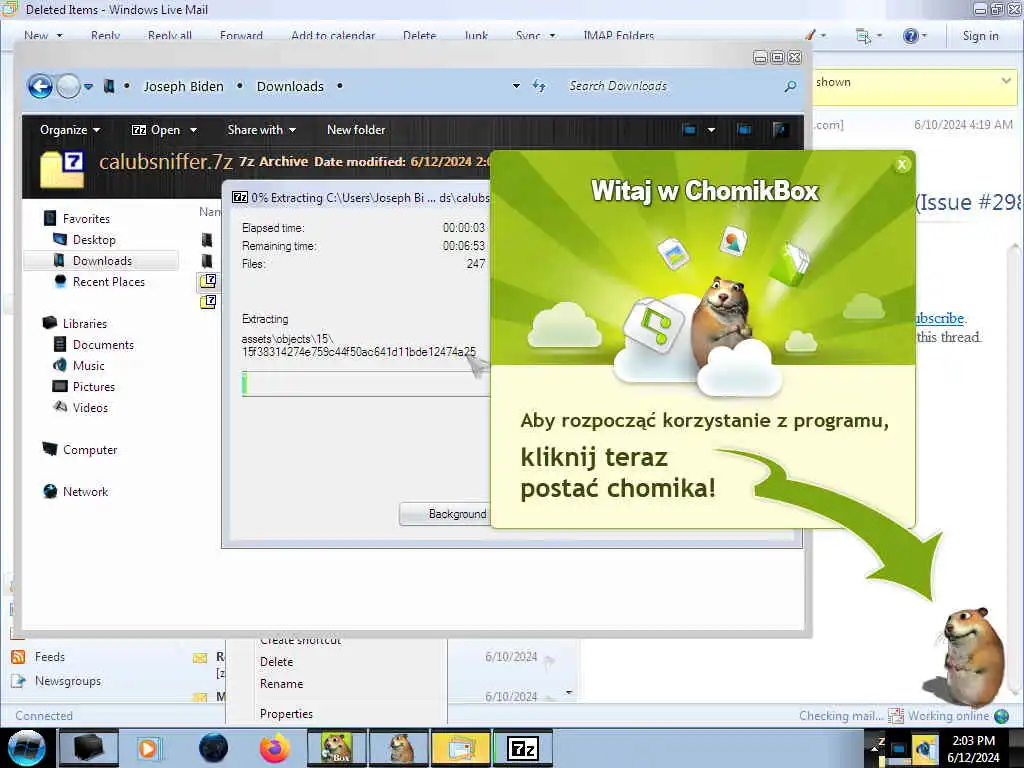Image resolution: width=1024 pixels, height=768 pixels.
Task: Open IMAP Folders in Live Mail
Action: point(618,35)
